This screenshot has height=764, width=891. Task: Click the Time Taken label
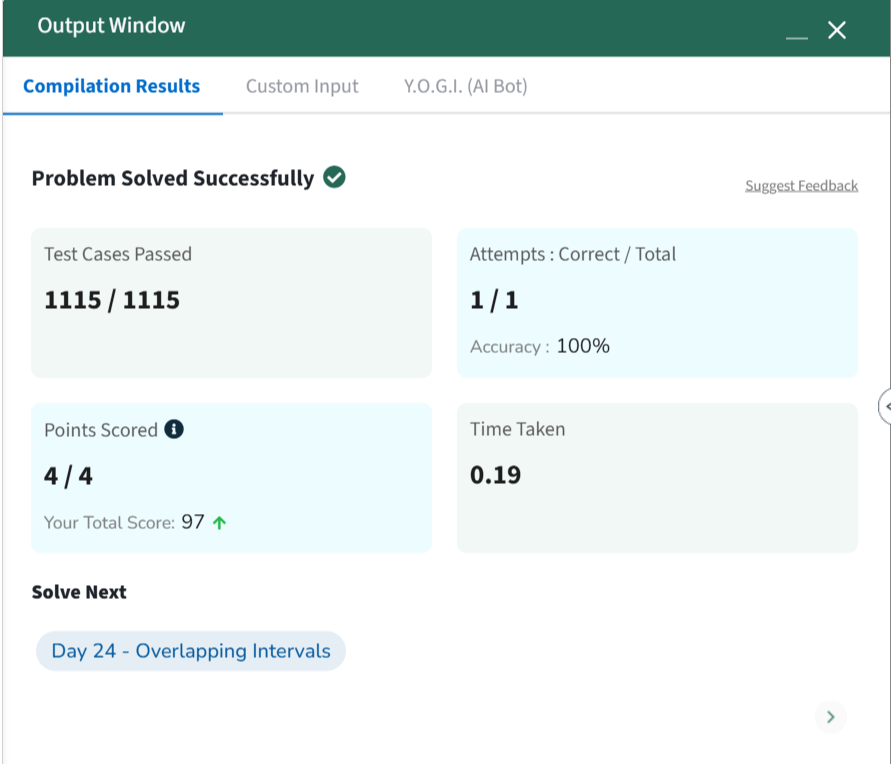[x=517, y=429]
